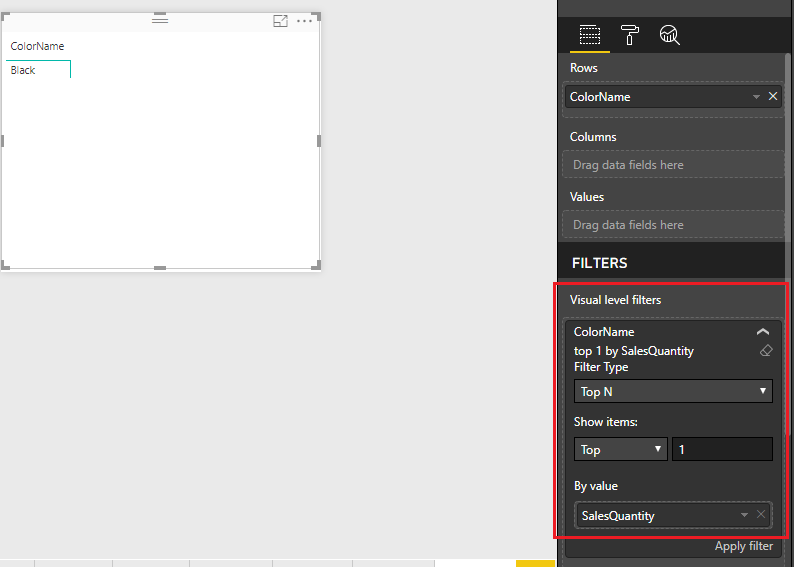This screenshot has width=794, height=570.
Task: Click the ColorName filter card title
Action: tap(604, 332)
